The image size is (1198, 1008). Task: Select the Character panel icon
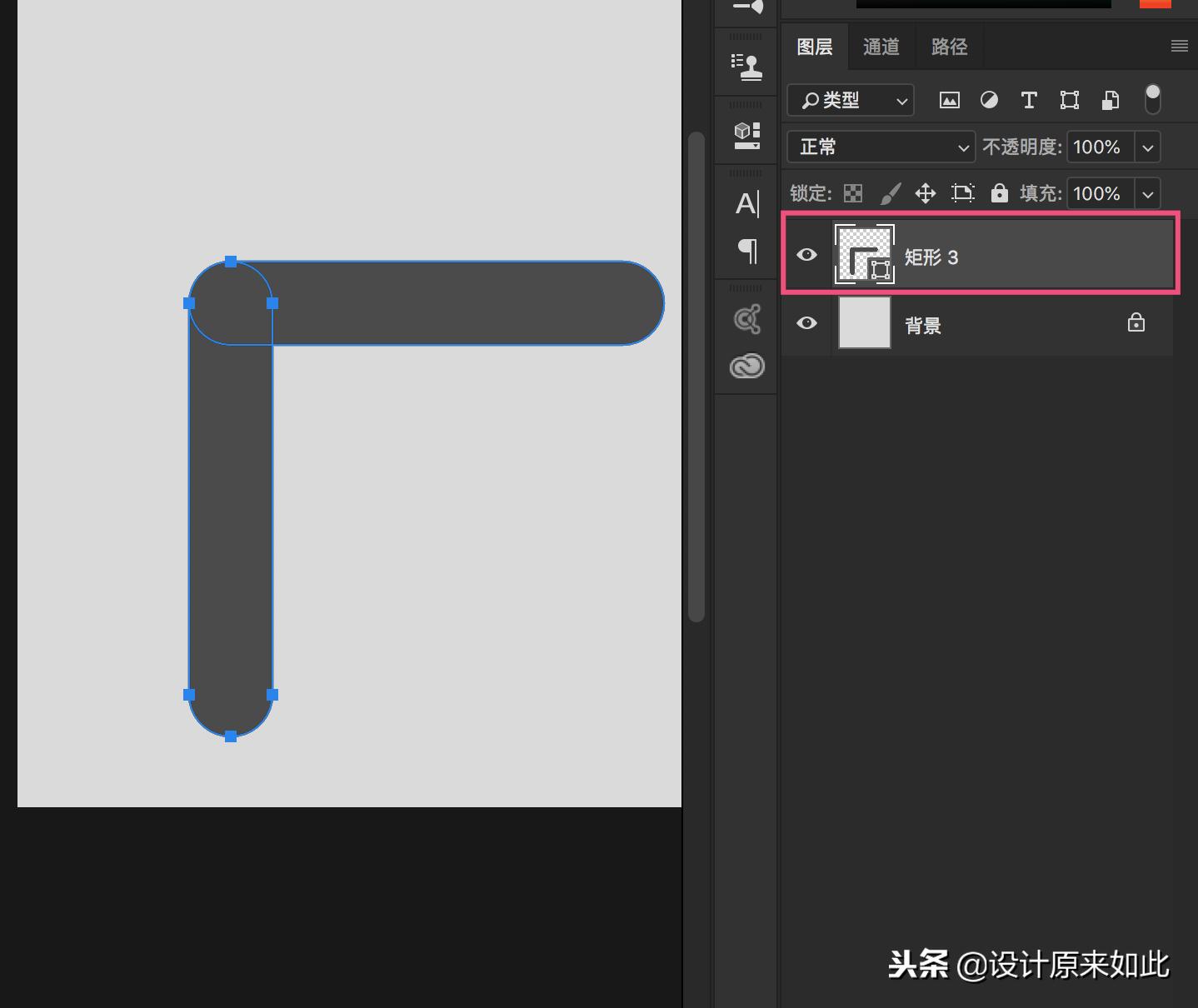coord(747,202)
